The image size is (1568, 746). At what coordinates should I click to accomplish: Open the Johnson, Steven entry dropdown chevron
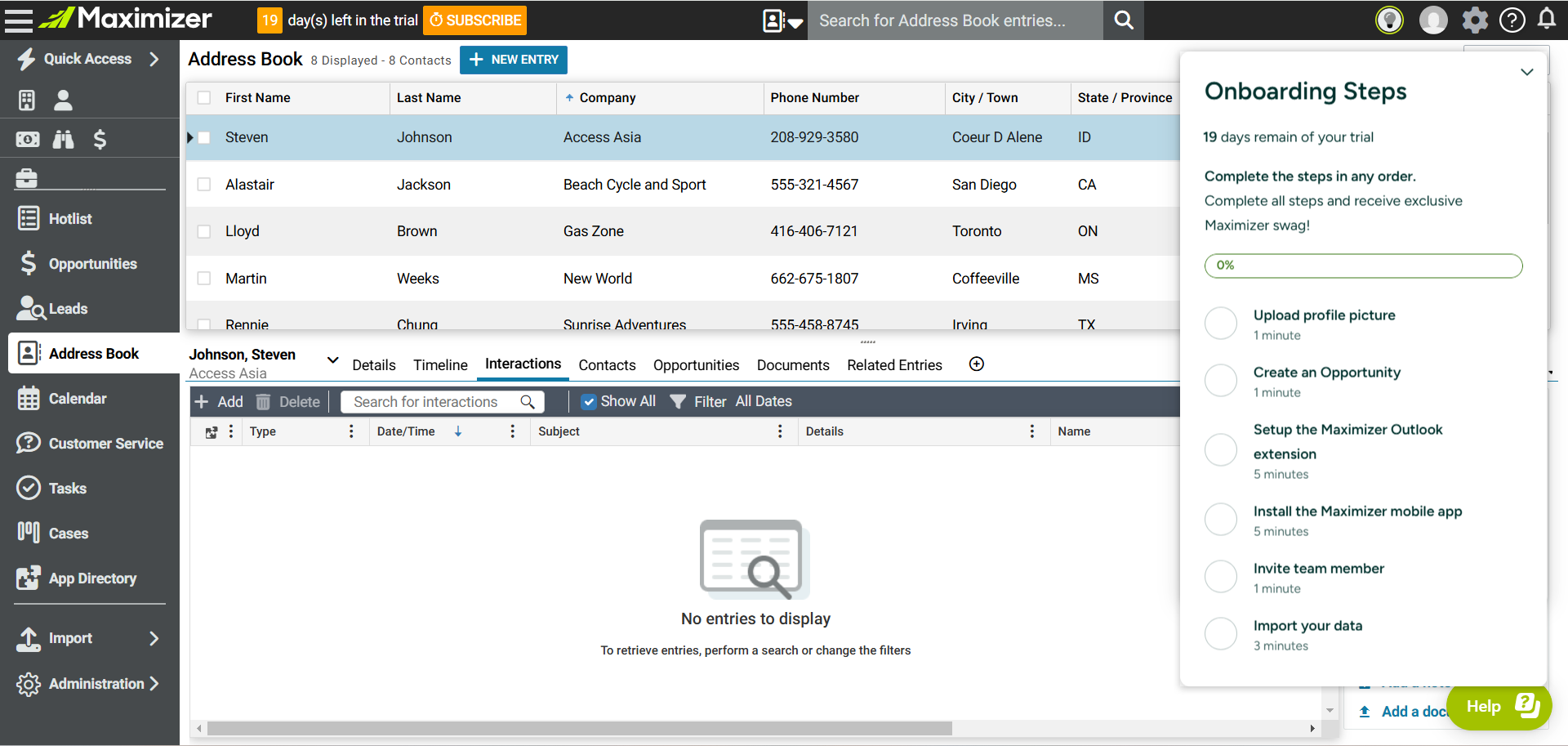[x=332, y=360]
